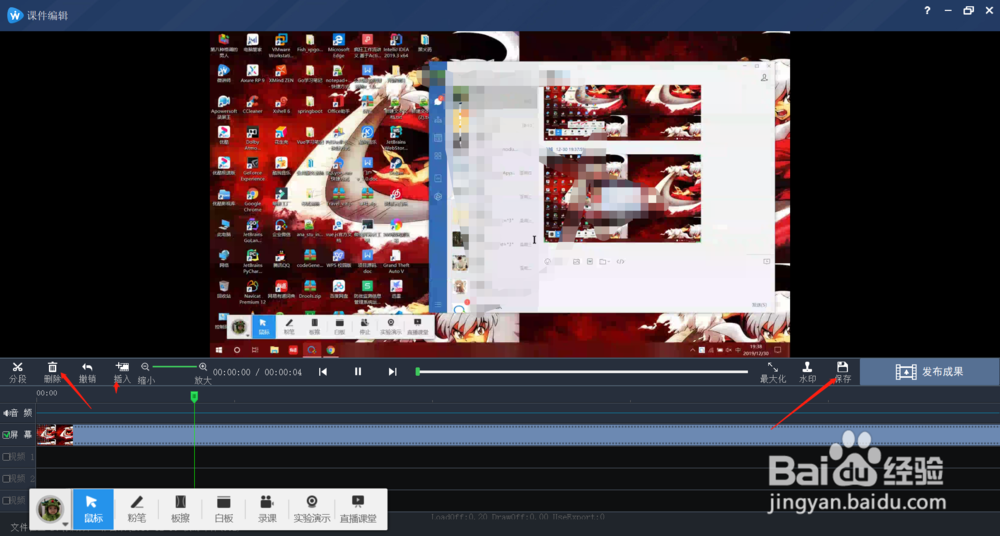Screen dimensions: 1000x536
Task: Select the 粉笔 chalk pen tool
Action: point(136,509)
